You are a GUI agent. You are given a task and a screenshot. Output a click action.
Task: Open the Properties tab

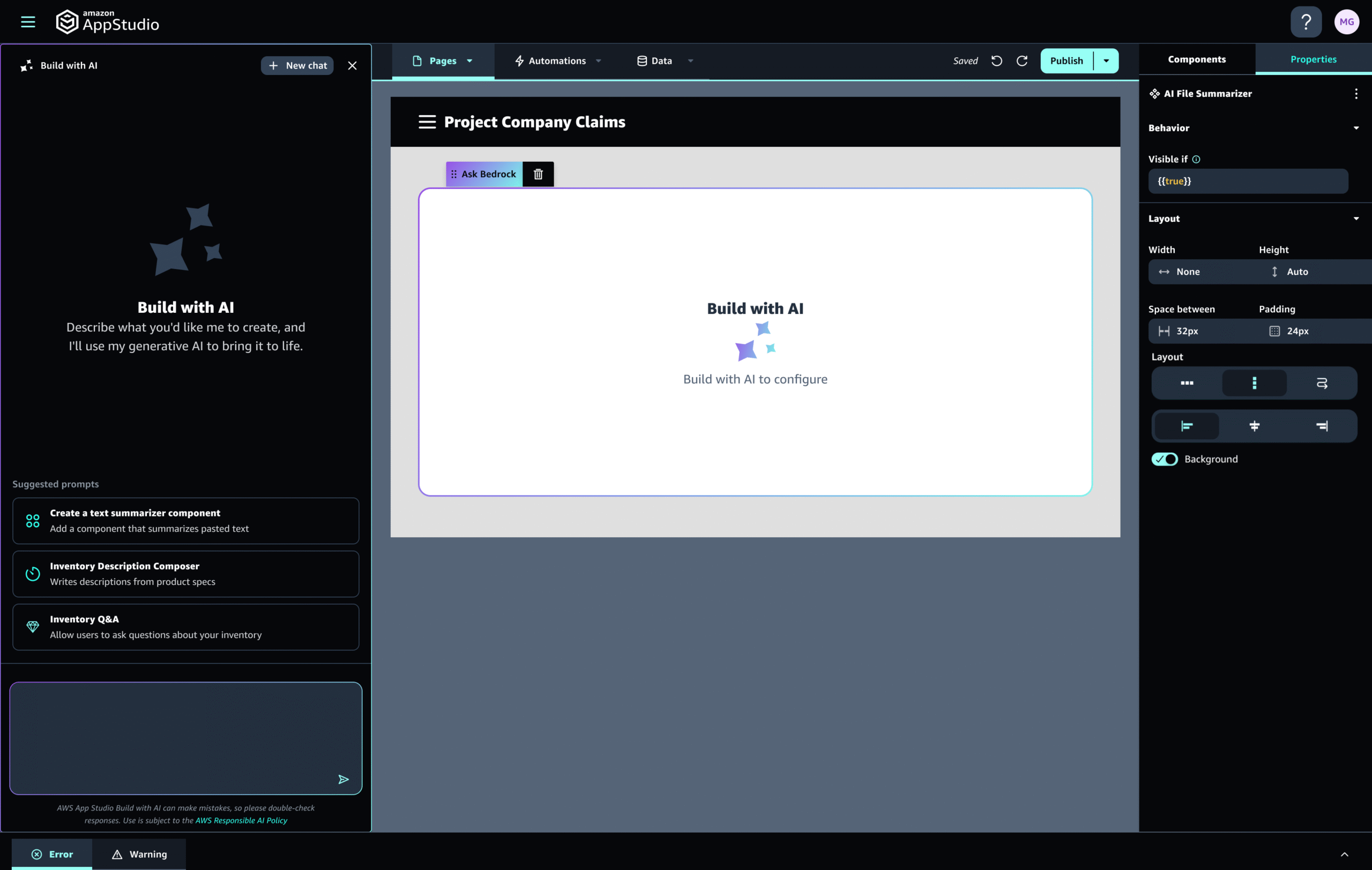point(1313,59)
